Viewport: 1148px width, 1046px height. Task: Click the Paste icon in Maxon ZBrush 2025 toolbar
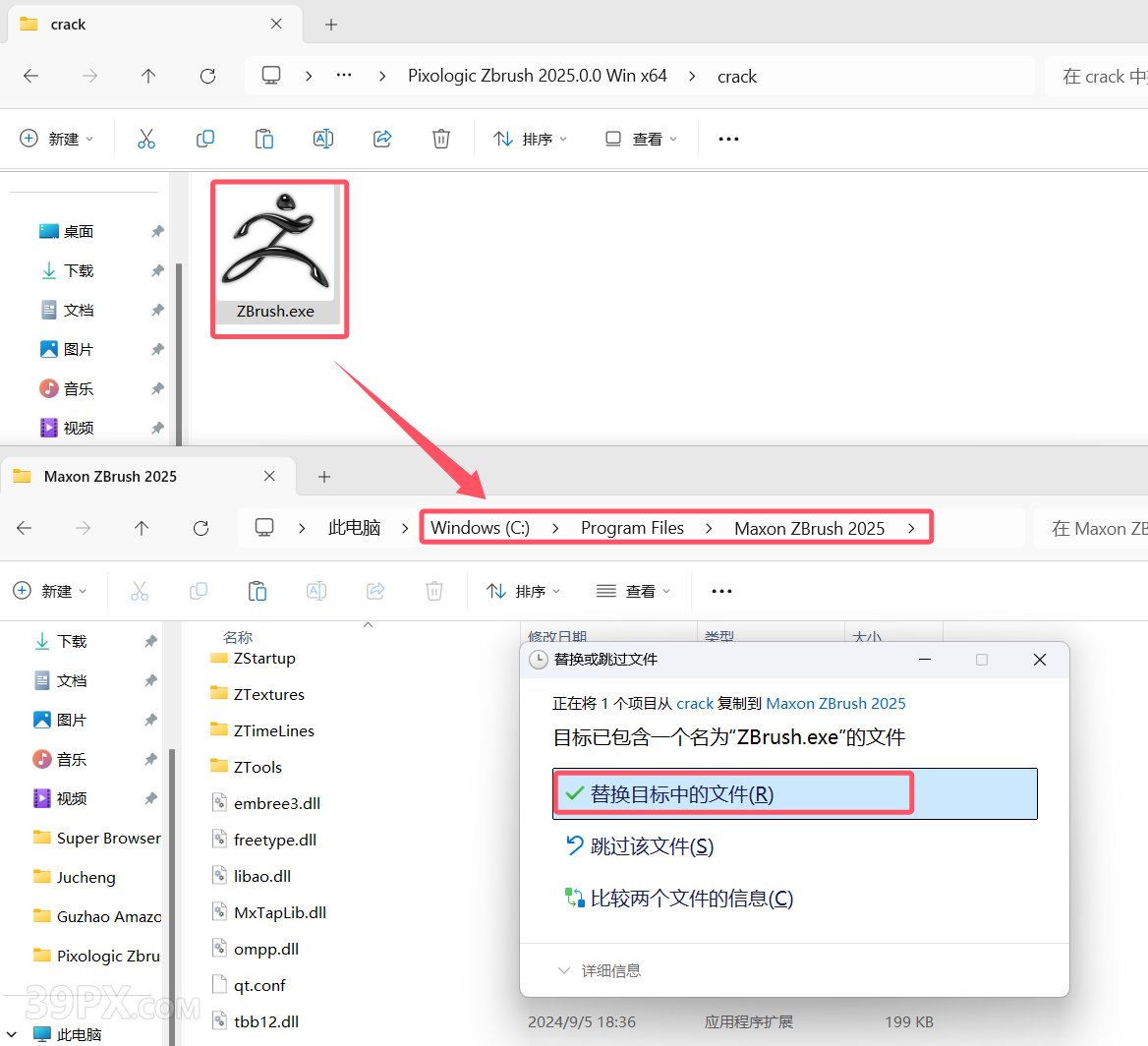[x=258, y=591]
